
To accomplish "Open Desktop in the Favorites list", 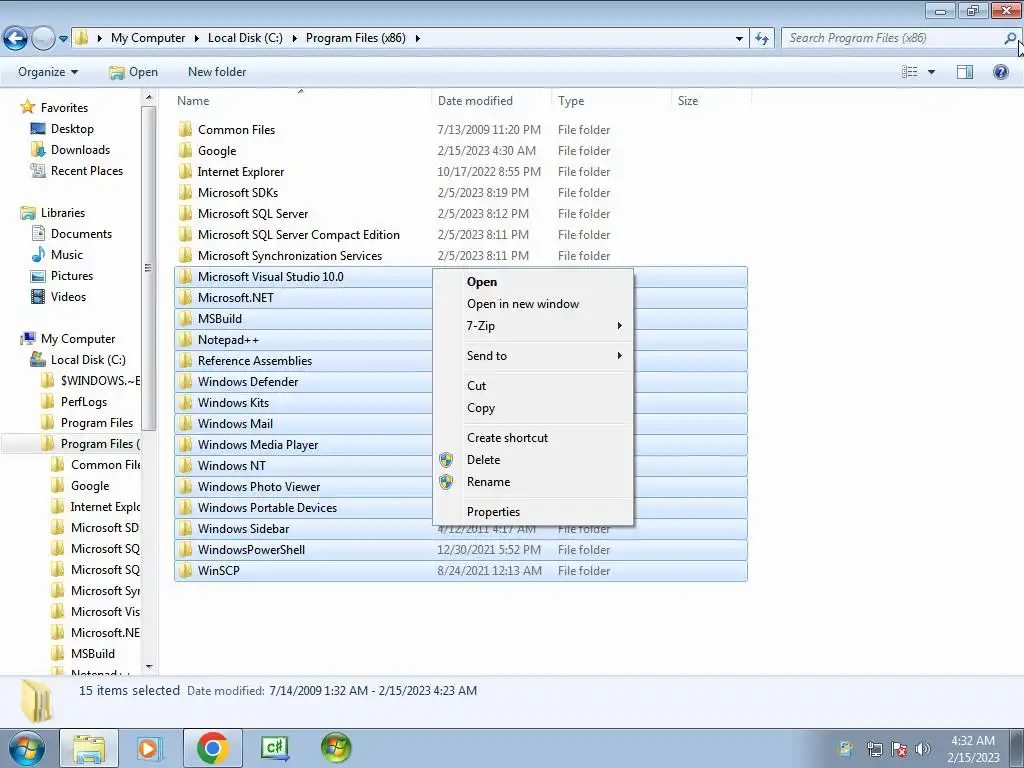I will (72, 129).
